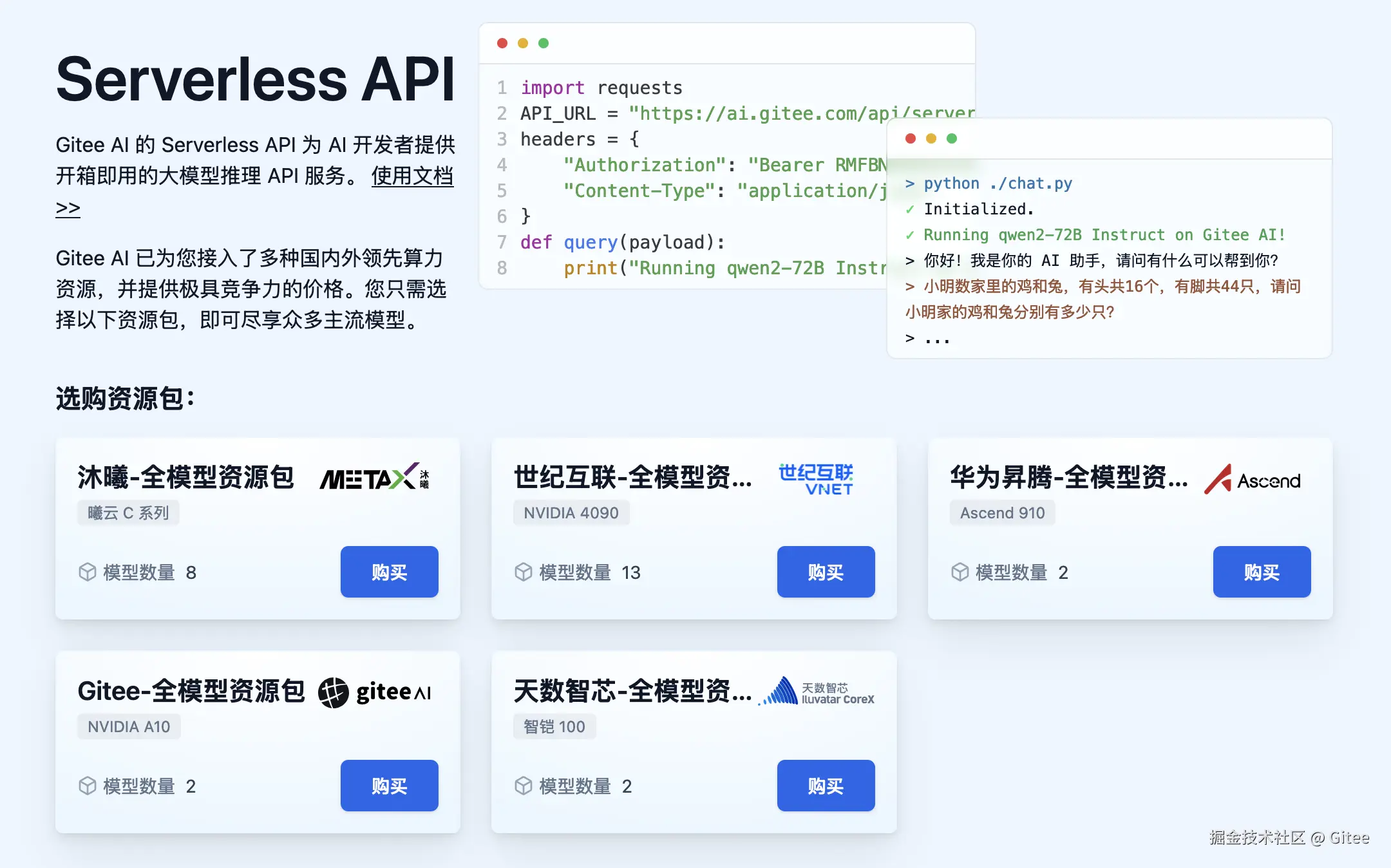Click the Huawei Ascend logo
This screenshot has height=868, width=1391.
[1253, 480]
